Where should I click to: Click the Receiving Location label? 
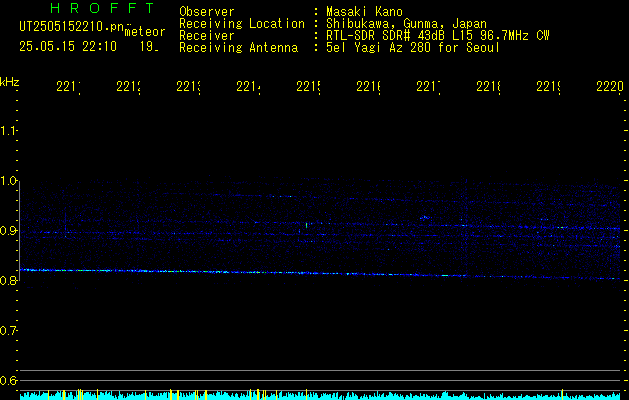coord(242,24)
